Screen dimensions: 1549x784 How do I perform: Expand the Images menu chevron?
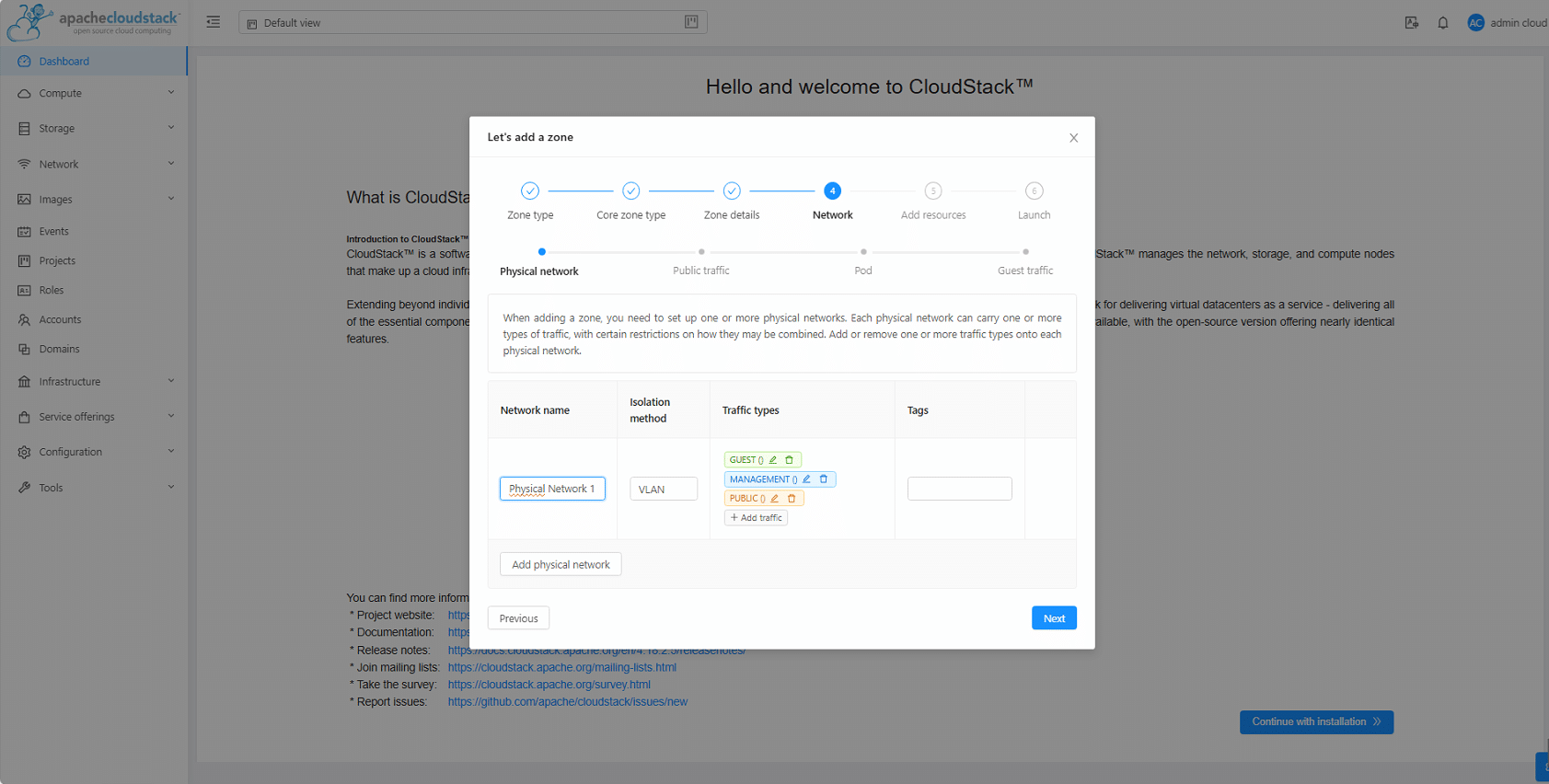(x=171, y=199)
